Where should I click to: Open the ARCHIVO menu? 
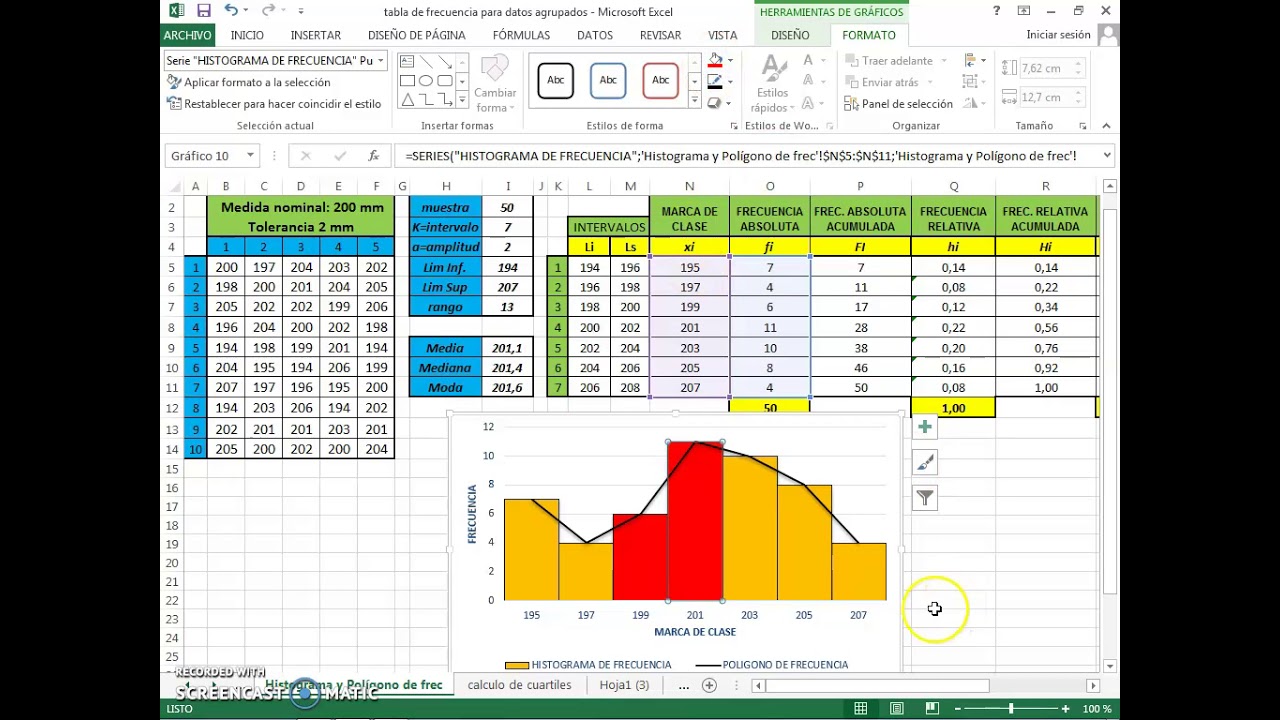187,35
